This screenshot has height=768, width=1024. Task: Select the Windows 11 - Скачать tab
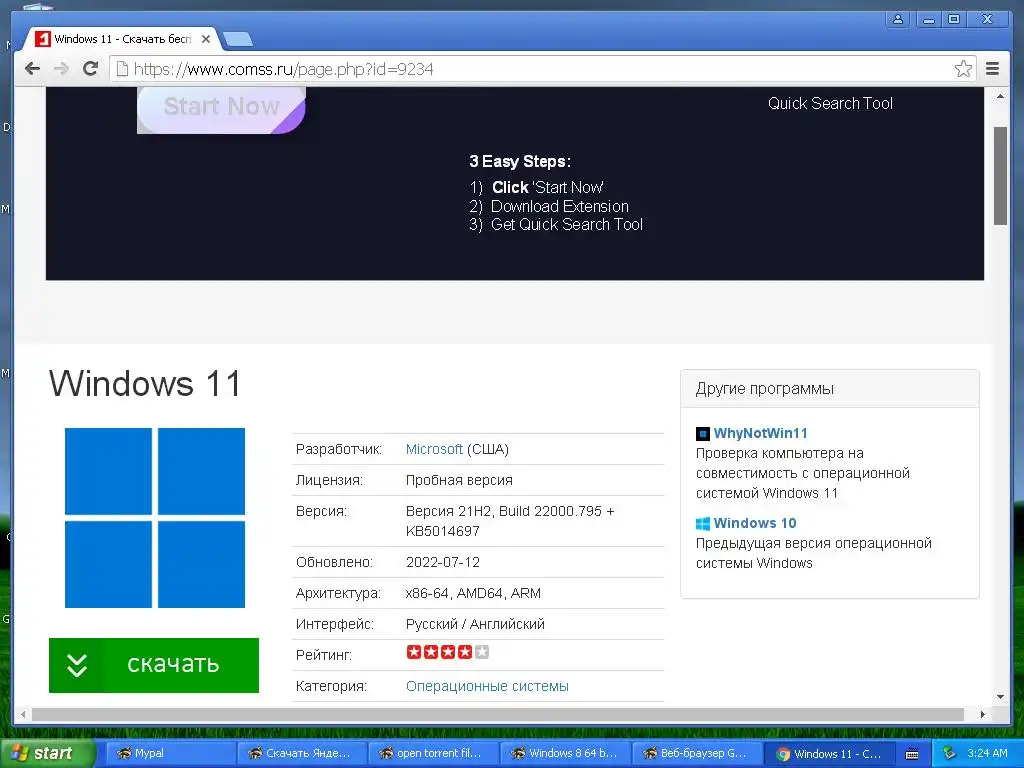pyautogui.click(x=121, y=39)
